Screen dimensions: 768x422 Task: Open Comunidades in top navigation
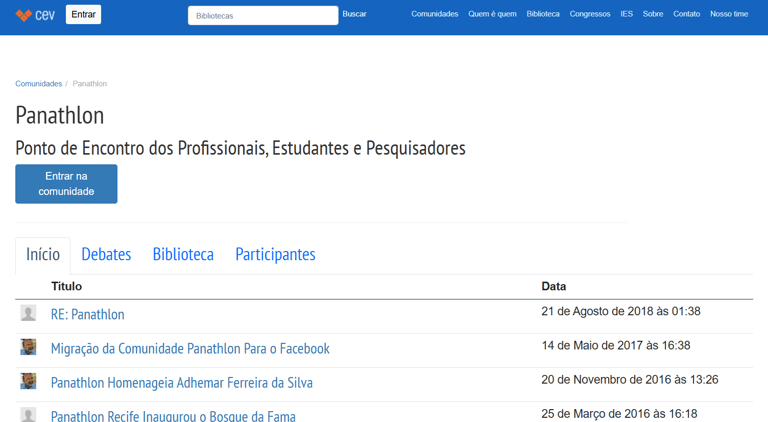pyautogui.click(x=434, y=14)
